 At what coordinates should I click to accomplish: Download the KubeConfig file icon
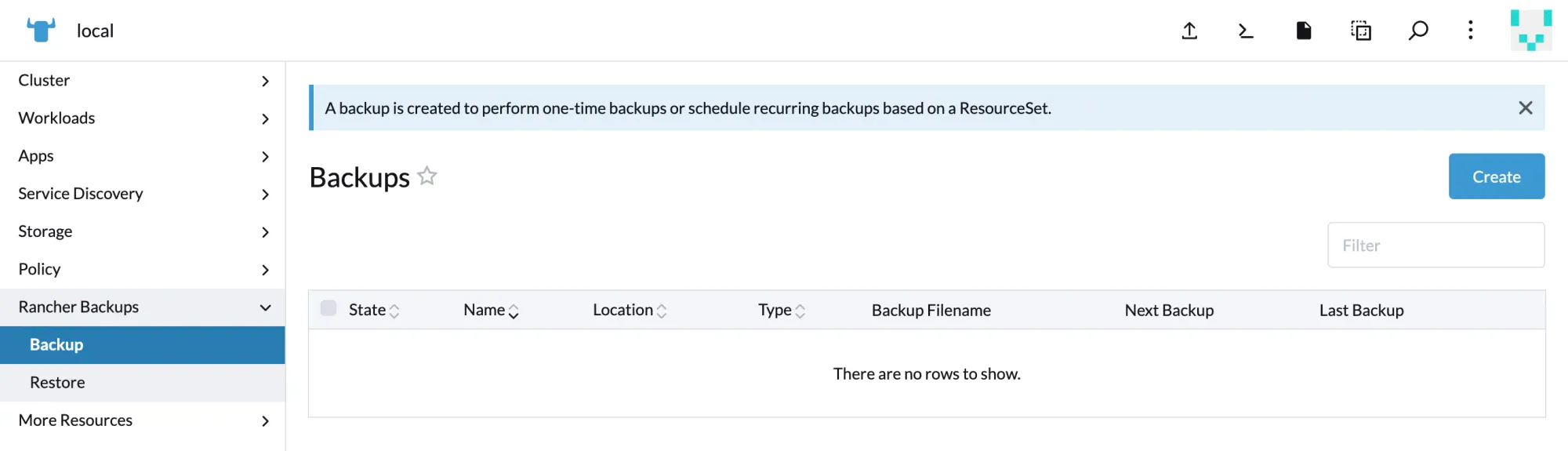[x=1303, y=31]
